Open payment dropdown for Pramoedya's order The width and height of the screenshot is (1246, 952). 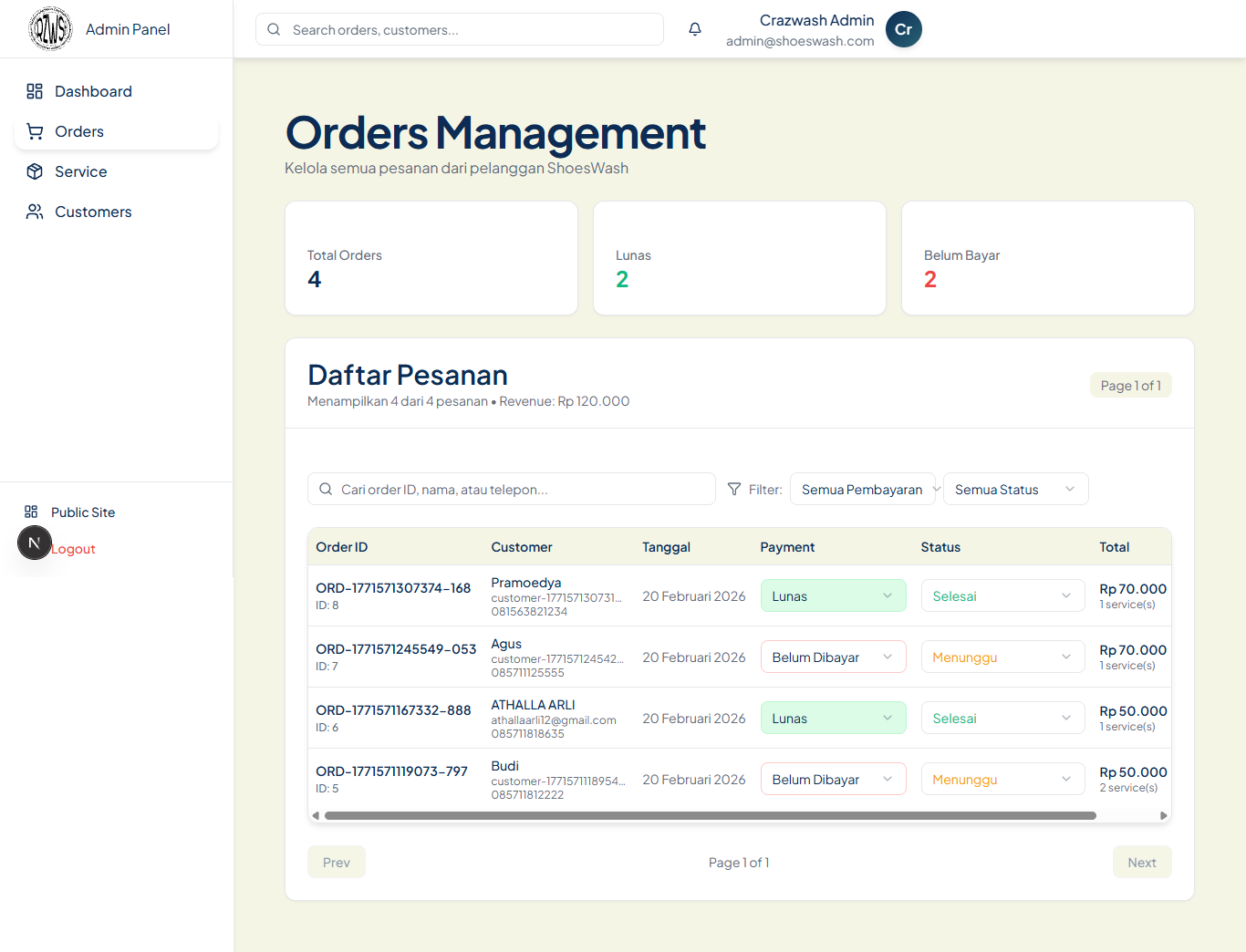(834, 595)
